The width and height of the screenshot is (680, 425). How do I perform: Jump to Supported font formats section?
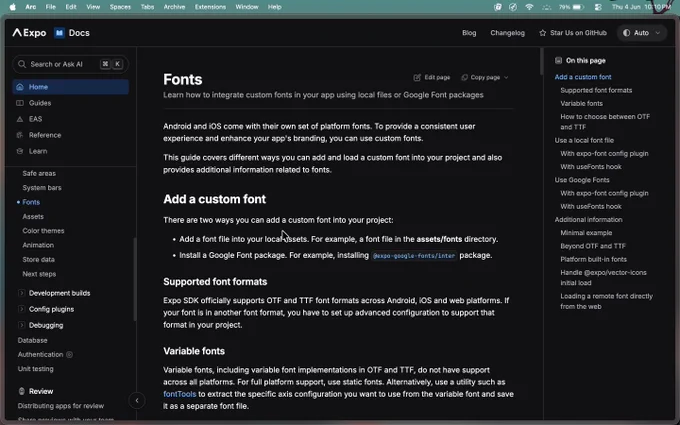596,90
